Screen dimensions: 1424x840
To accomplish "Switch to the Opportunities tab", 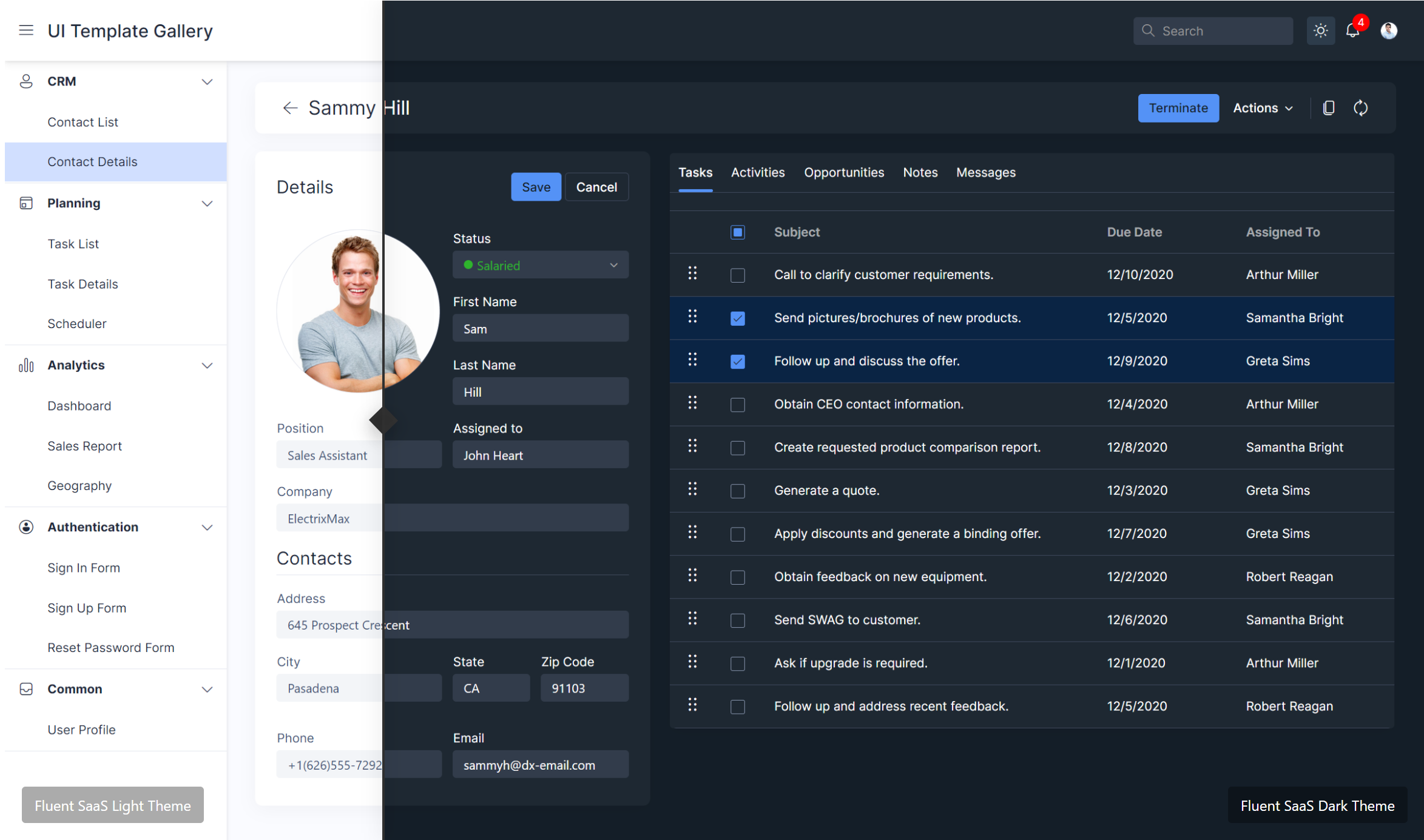I will point(843,173).
